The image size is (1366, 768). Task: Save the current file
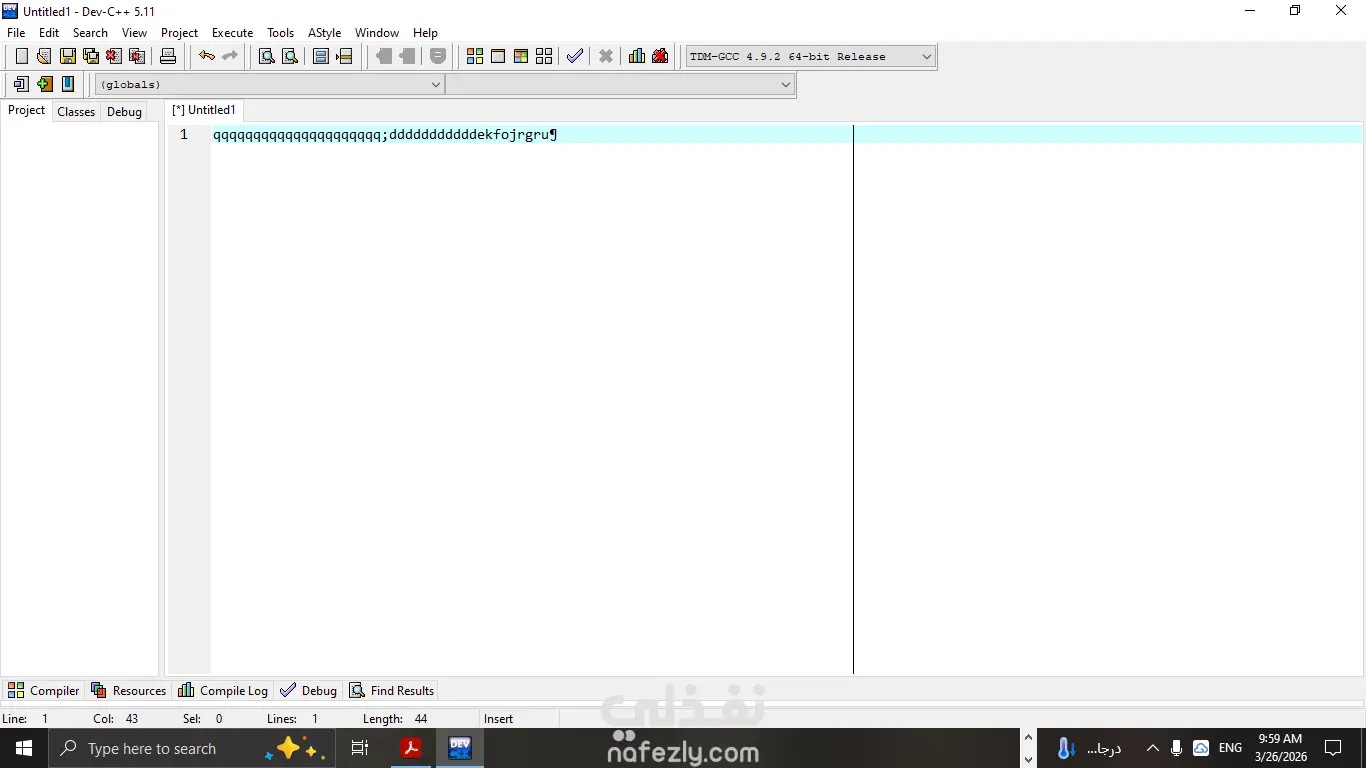point(68,56)
